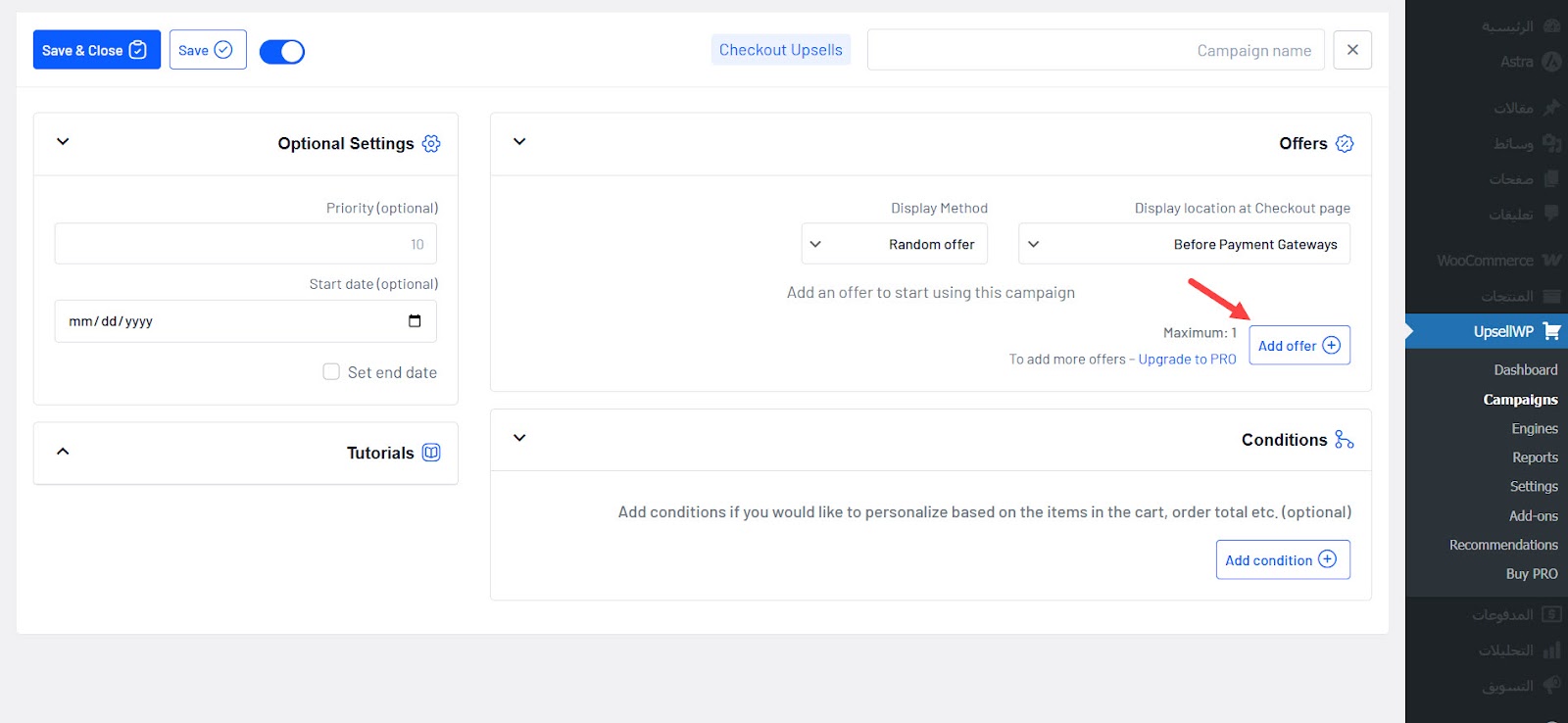Open the start date calendar picker icon
1568x723 pixels.
415,321
